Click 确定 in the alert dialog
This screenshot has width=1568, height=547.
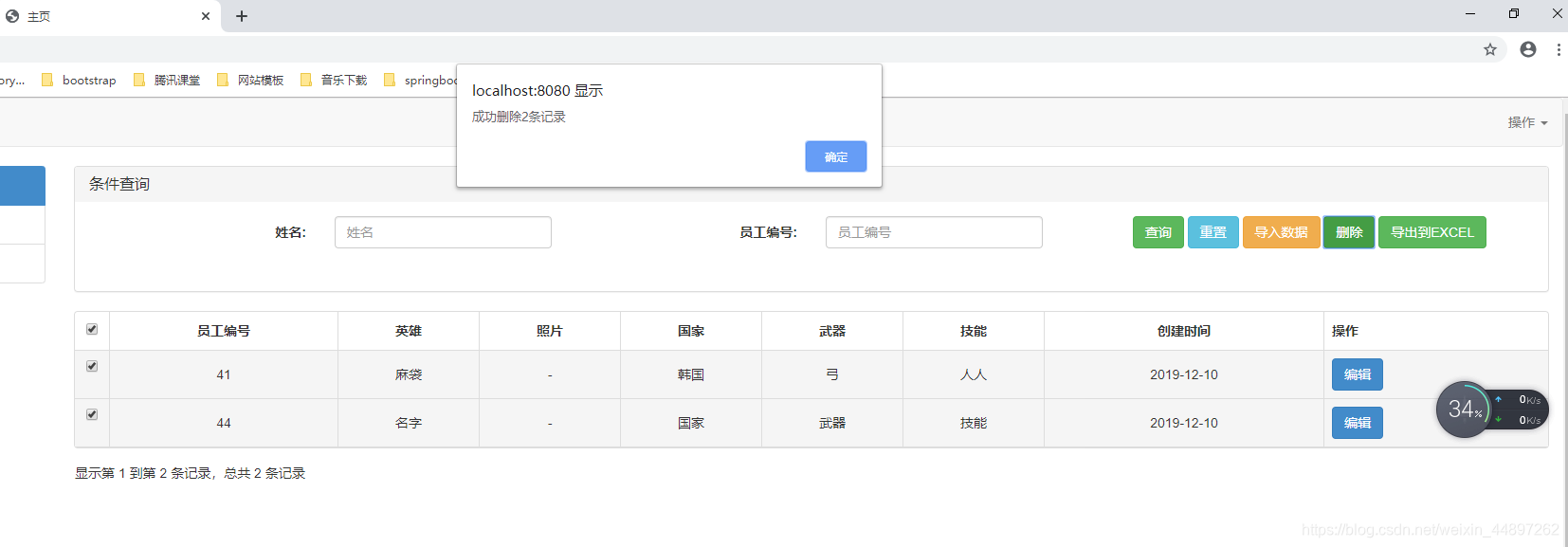pos(835,156)
